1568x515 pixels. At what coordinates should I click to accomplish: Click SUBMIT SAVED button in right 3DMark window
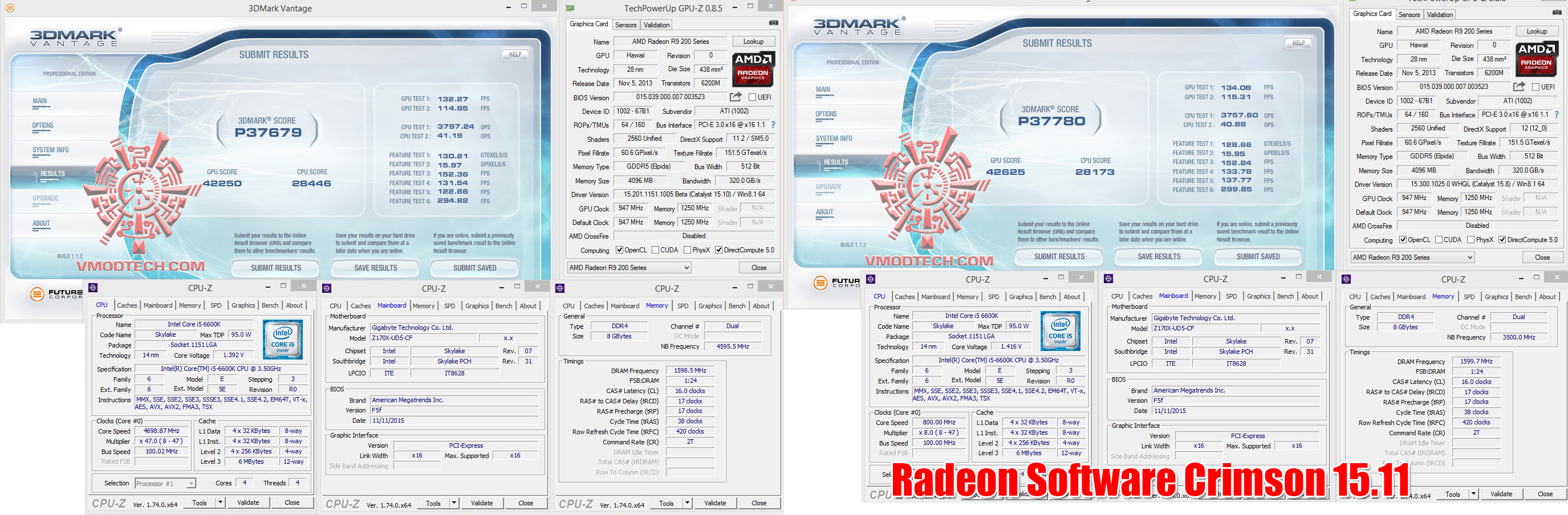tap(1258, 256)
